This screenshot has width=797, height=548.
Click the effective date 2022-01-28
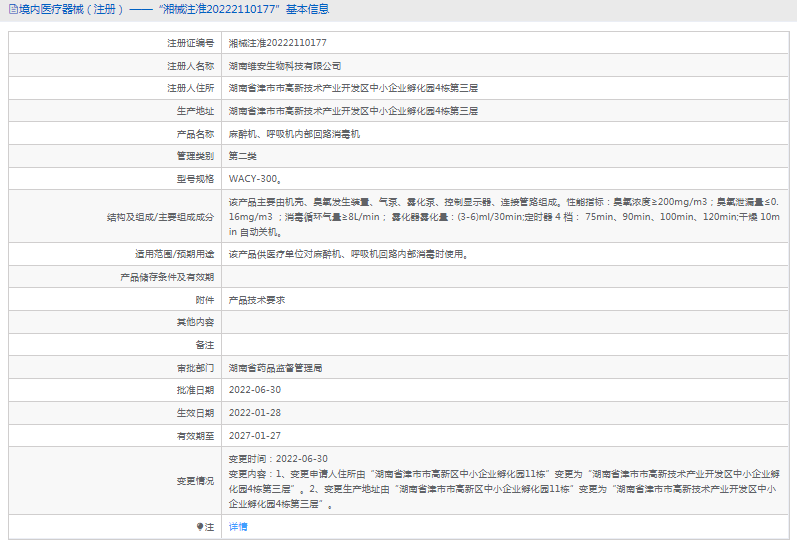click(255, 413)
